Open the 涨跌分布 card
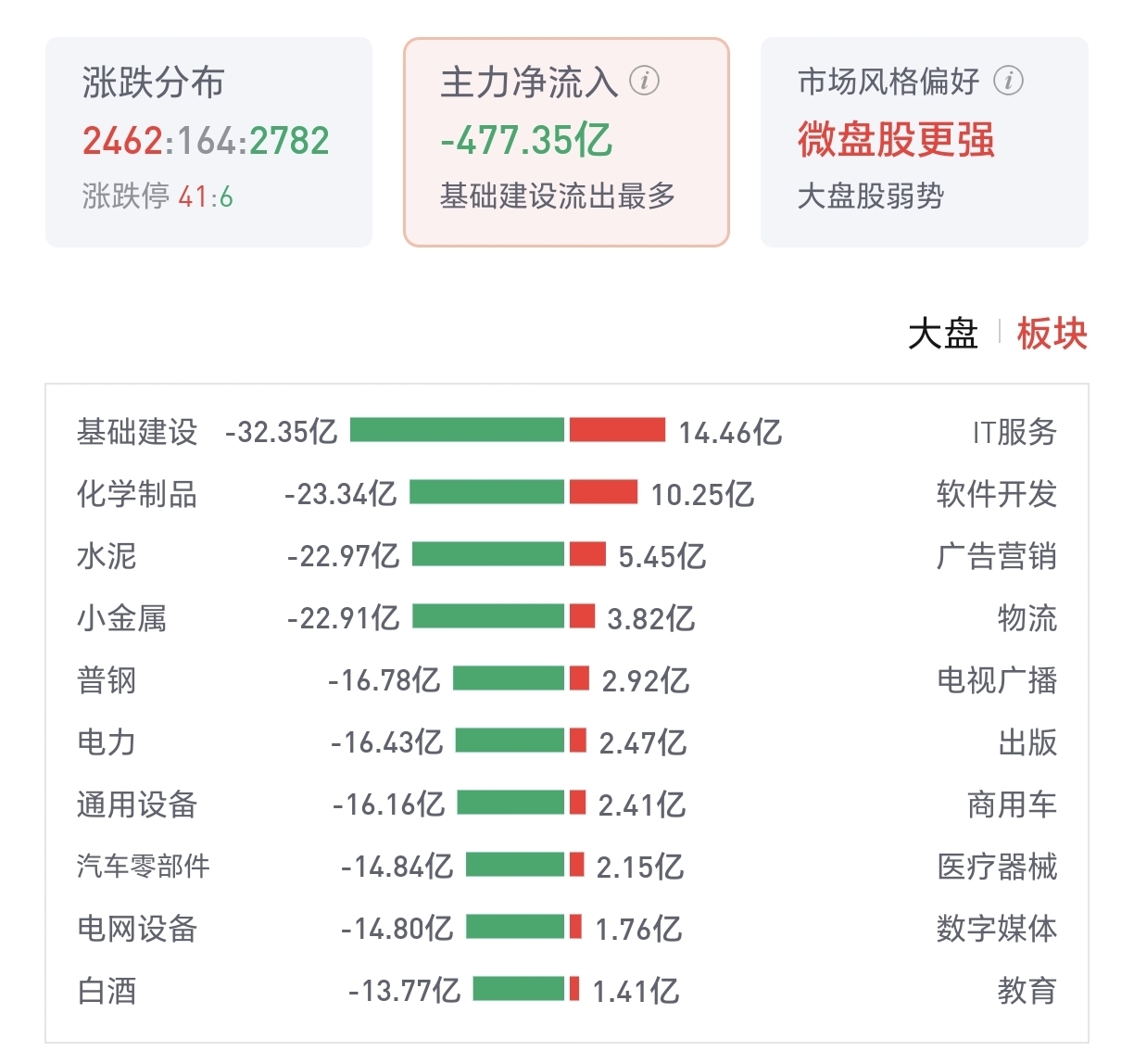 coord(208,142)
